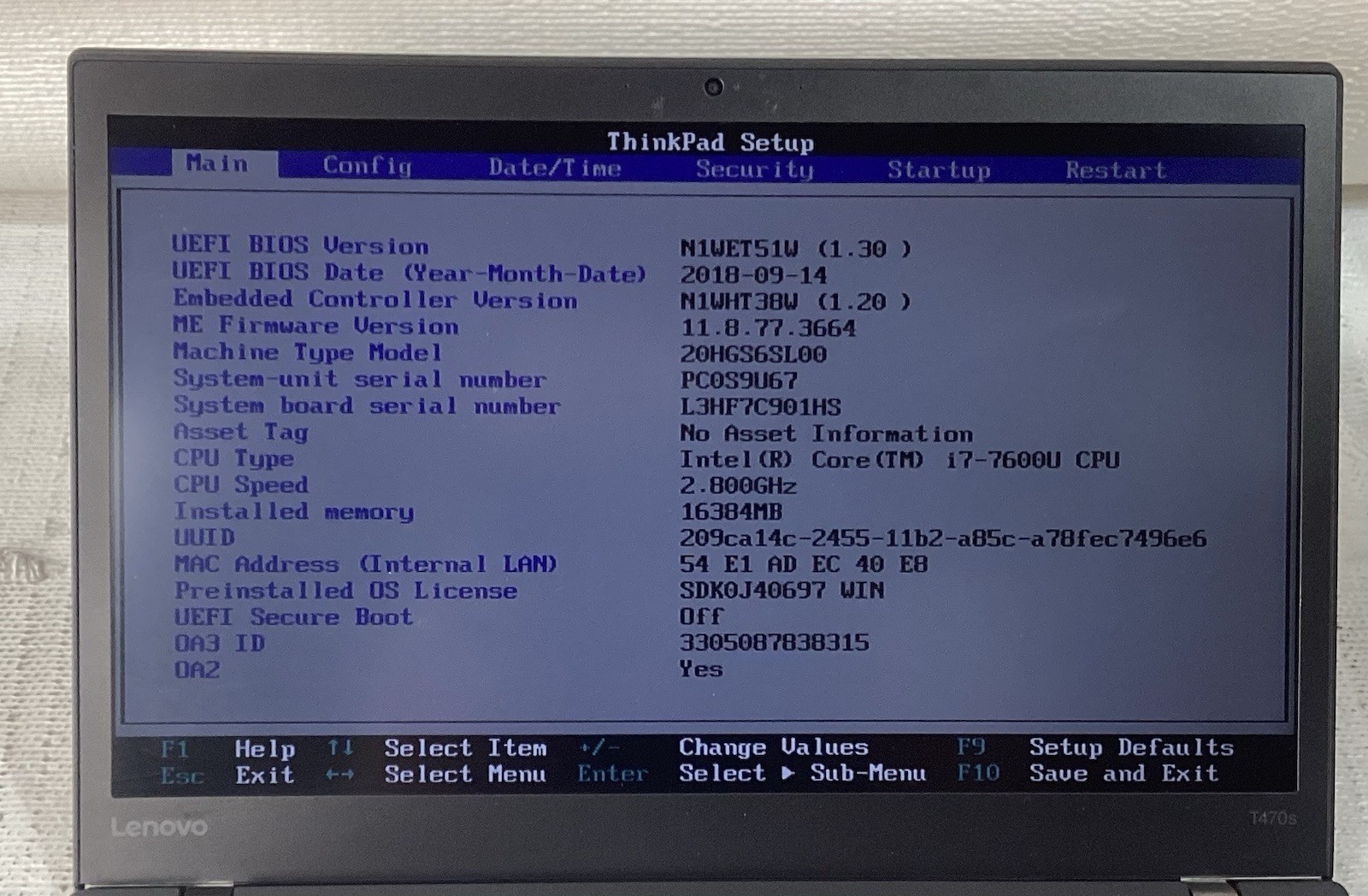Click the serial value PC0S9U67
Image resolution: width=1368 pixels, height=896 pixels.
click(x=739, y=380)
